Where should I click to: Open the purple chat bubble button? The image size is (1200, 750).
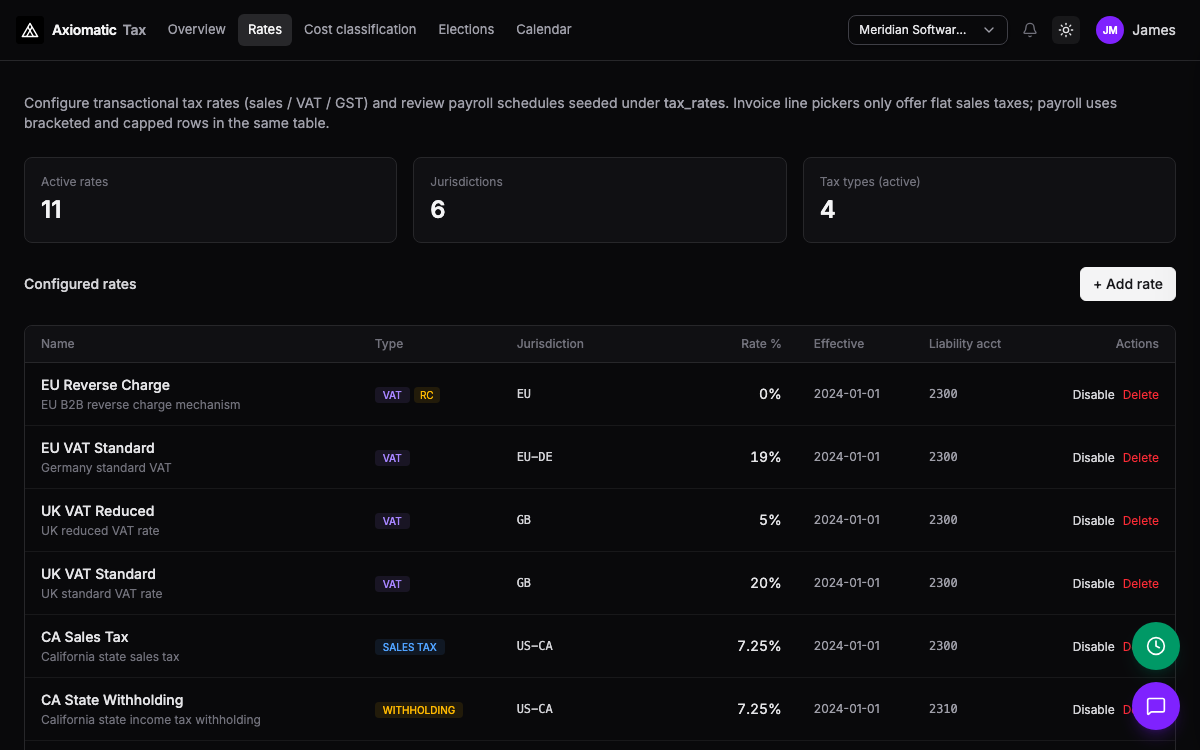1156,706
